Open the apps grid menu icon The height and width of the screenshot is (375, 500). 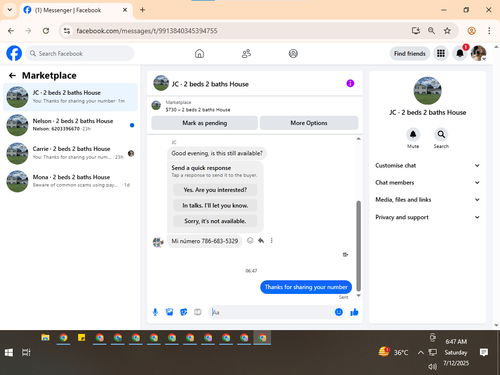click(x=441, y=53)
